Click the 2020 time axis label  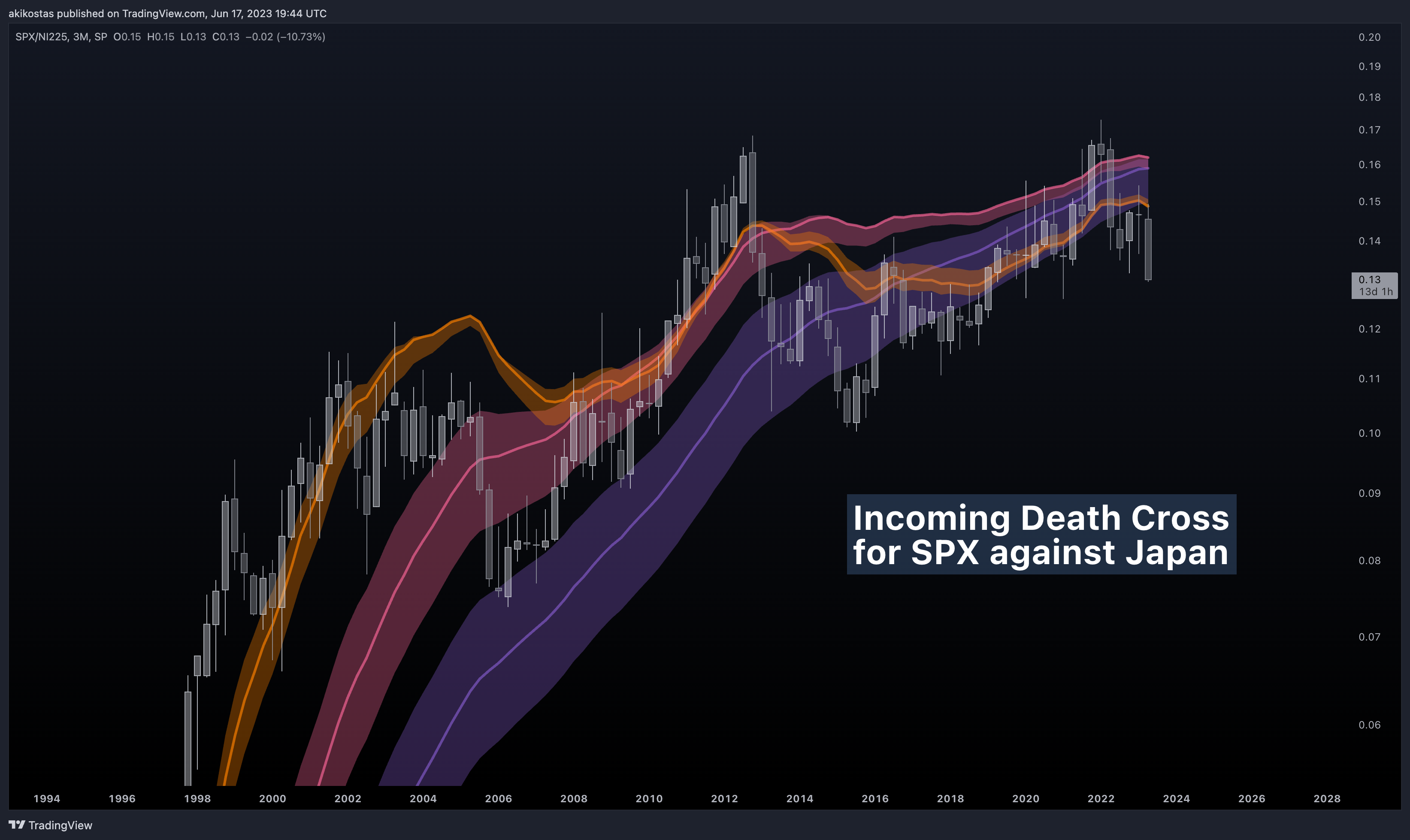click(1025, 799)
